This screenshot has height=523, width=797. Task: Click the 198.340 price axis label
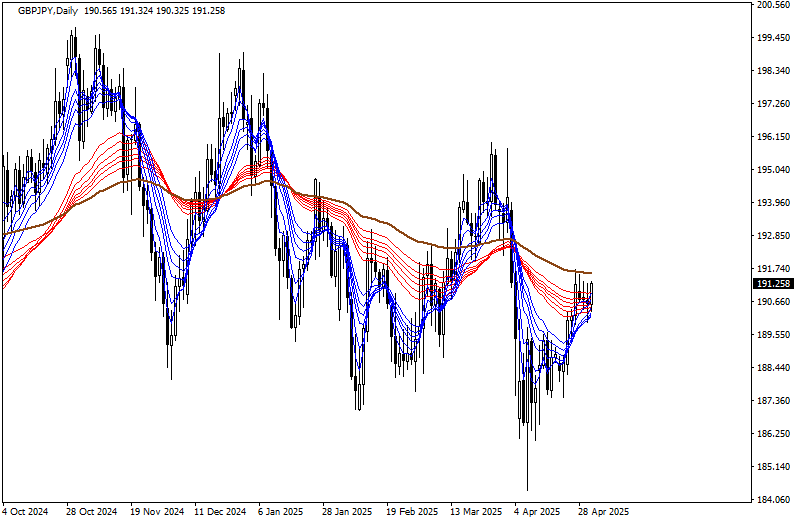[773, 71]
